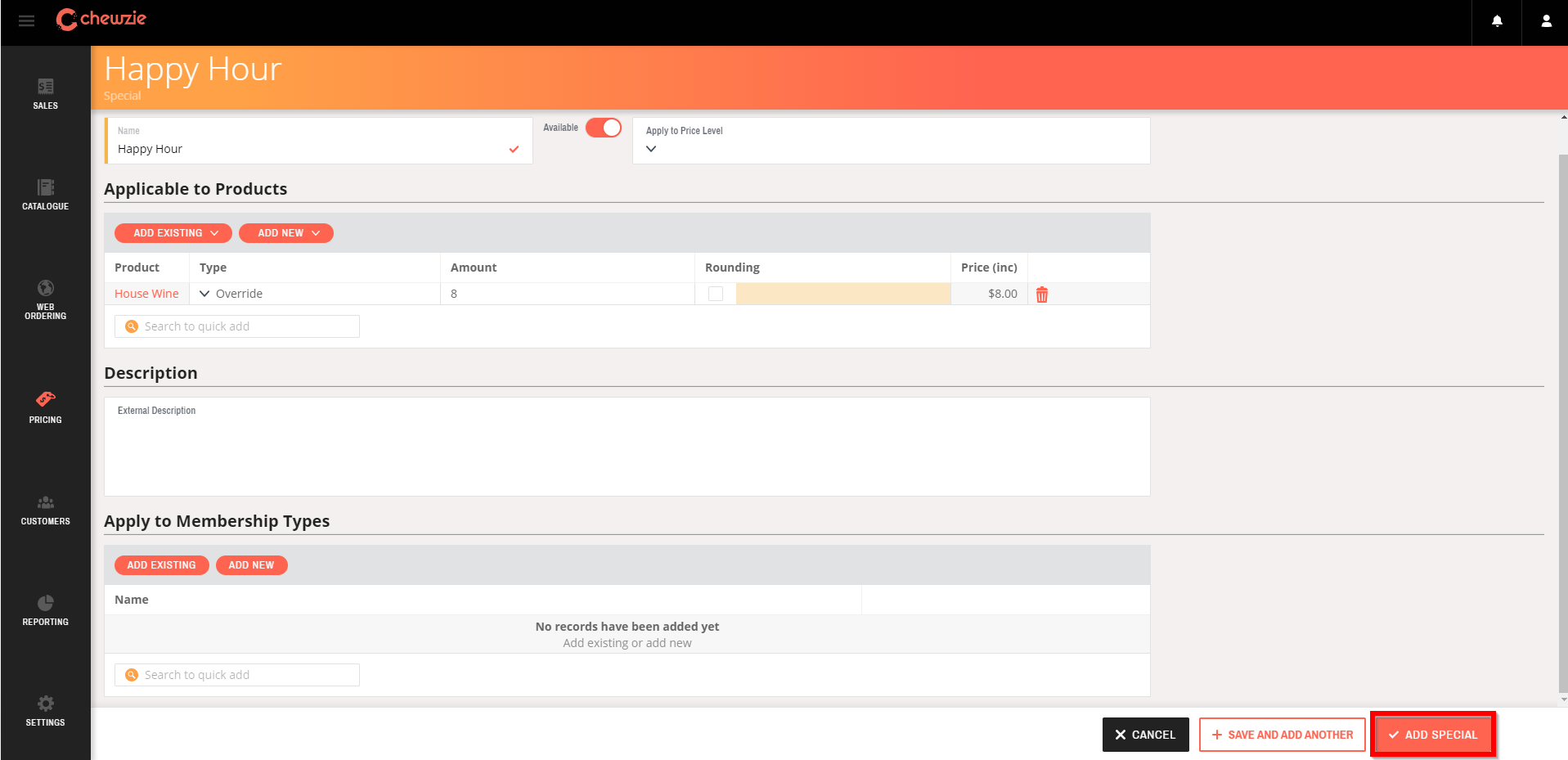Open the Reporting section
Viewport: 1568px width, 760px height.
[46, 610]
